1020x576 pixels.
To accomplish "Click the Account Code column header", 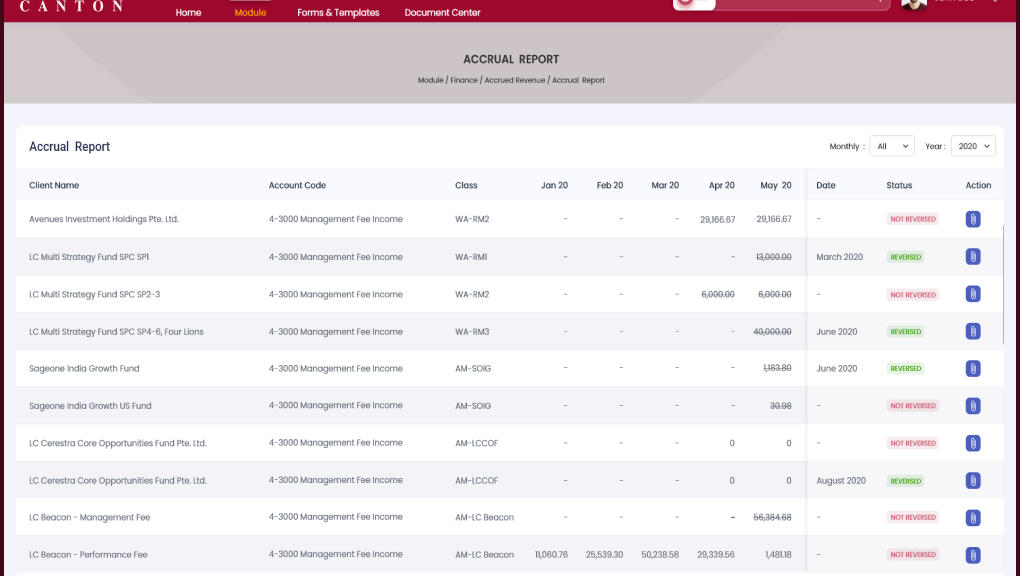I will click(297, 185).
